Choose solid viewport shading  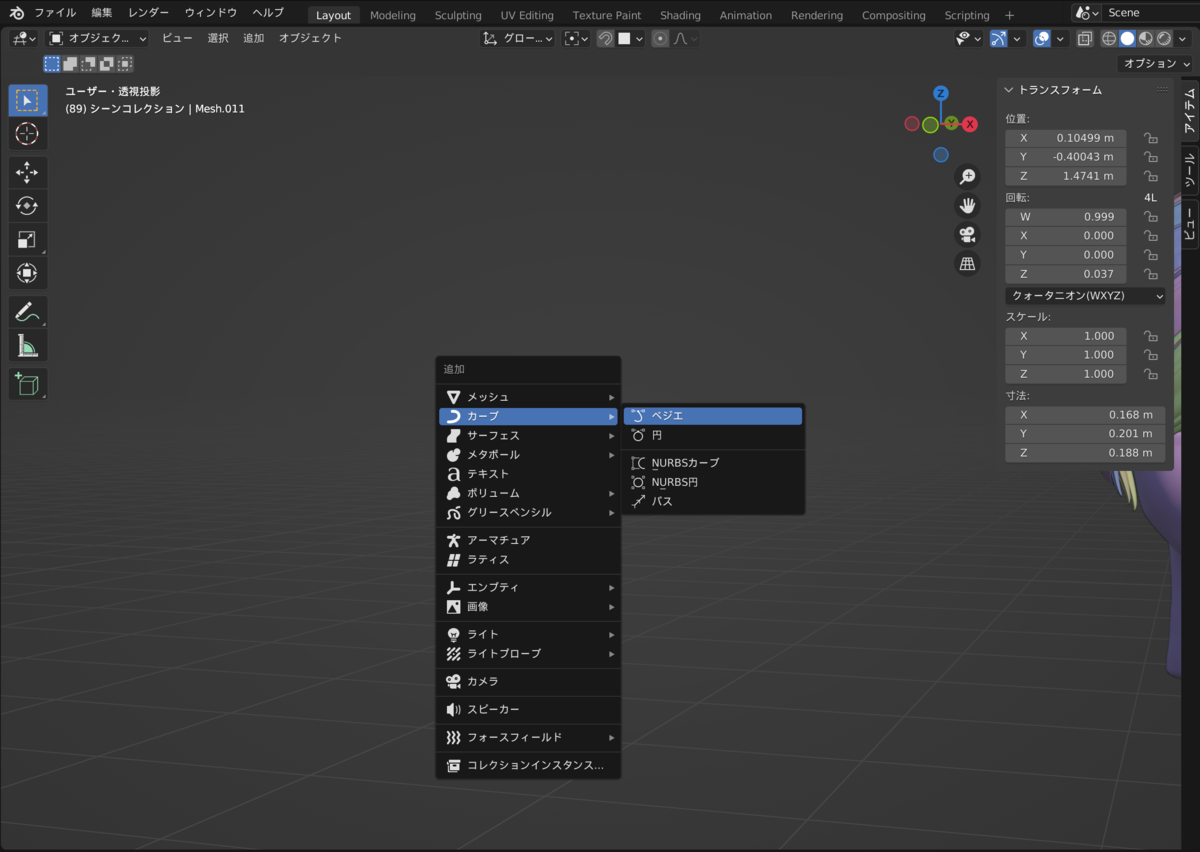click(x=1127, y=38)
